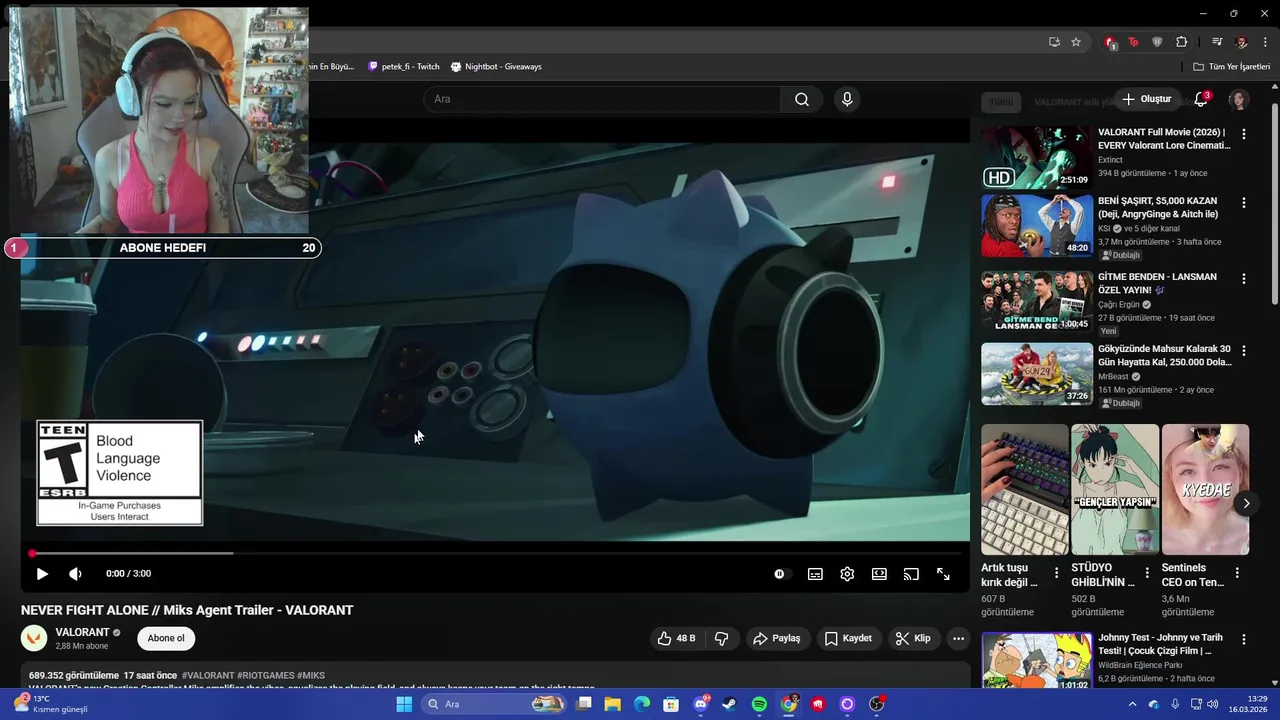
Task: Share the video via Paylaş
Action: coord(777,638)
